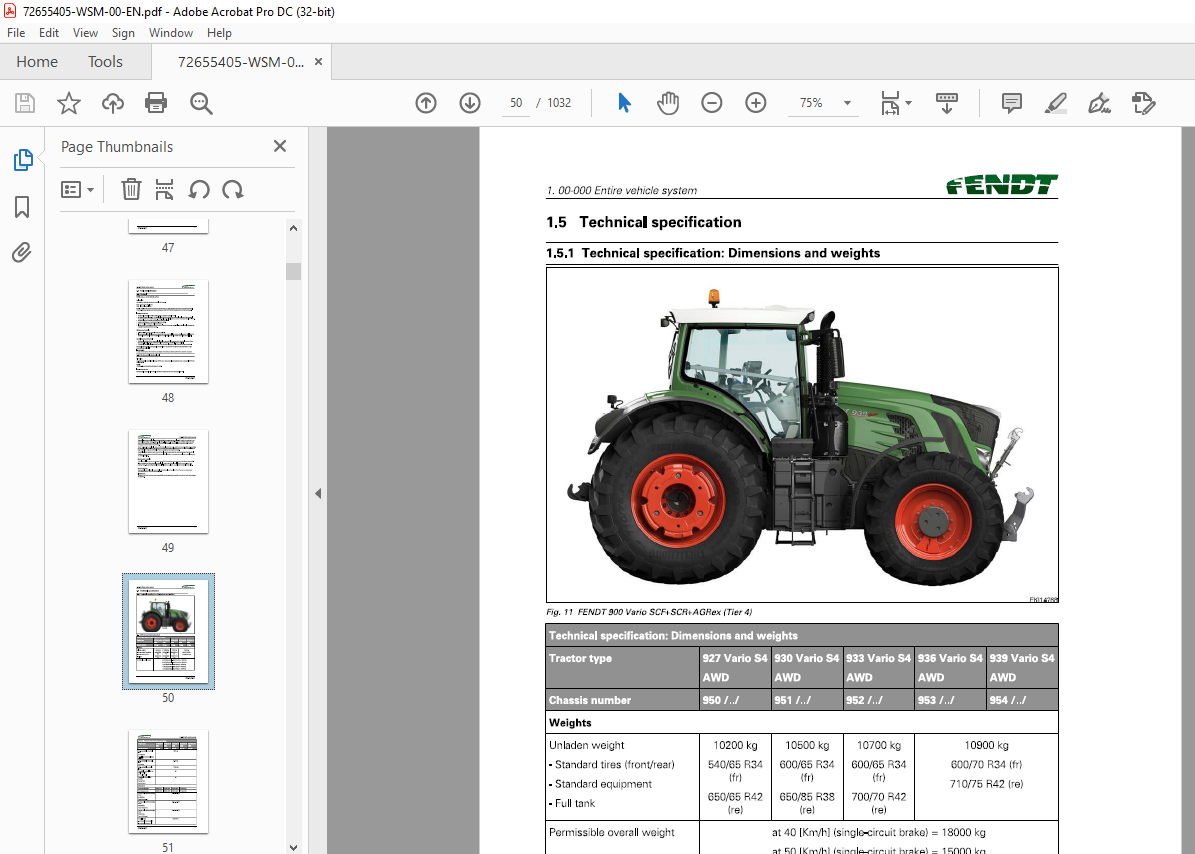Click the stamp tool icon in toolbar
Viewport: 1195px width, 854px height.
1143,103
